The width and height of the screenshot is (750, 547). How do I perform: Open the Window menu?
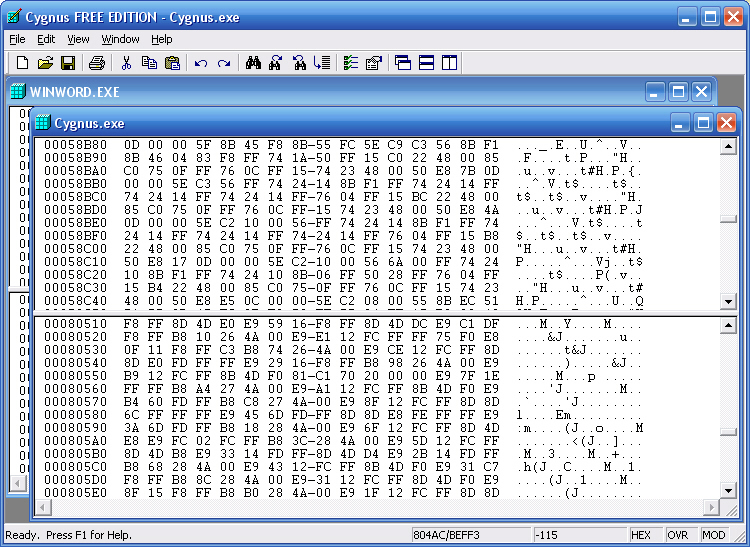120,39
